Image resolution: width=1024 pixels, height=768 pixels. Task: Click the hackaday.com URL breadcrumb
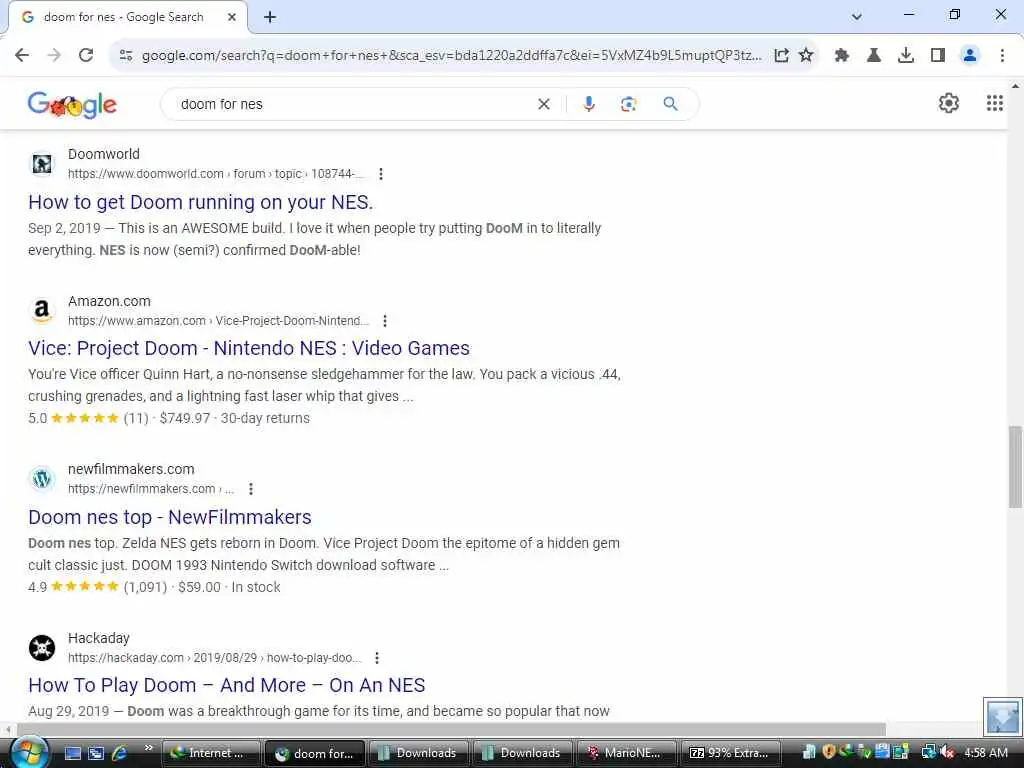pos(214,658)
